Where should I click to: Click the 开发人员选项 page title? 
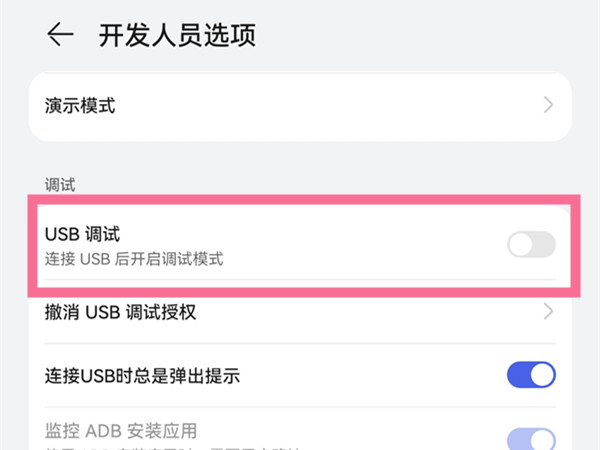coord(177,35)
